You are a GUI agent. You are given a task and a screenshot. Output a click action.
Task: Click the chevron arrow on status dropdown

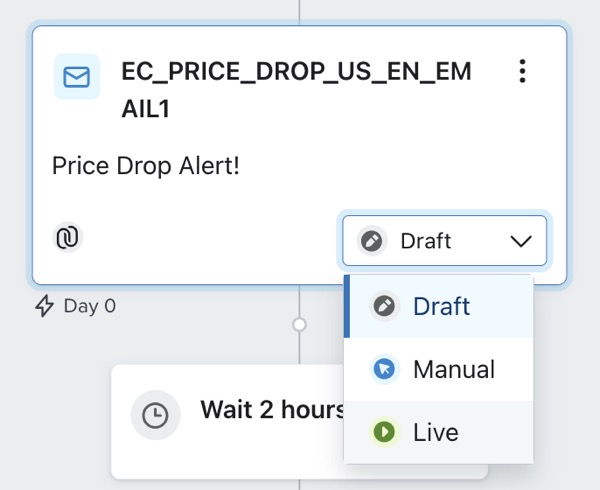click(x=520, y=241)
